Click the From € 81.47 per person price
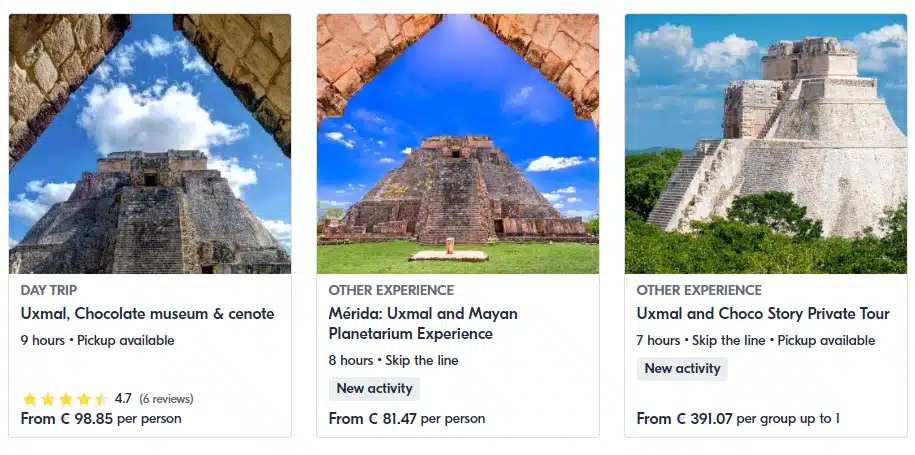 (407, 418)
